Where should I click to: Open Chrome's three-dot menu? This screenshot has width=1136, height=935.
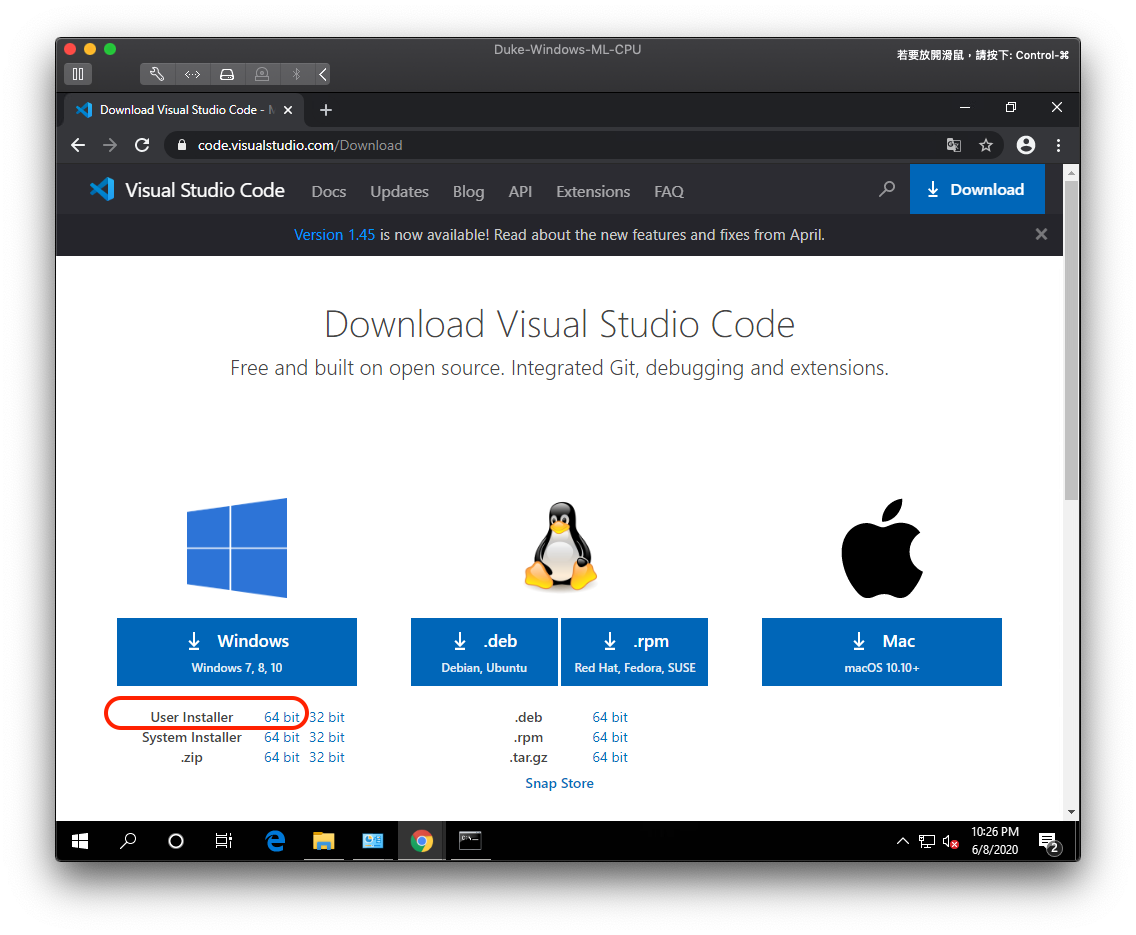1057,145
